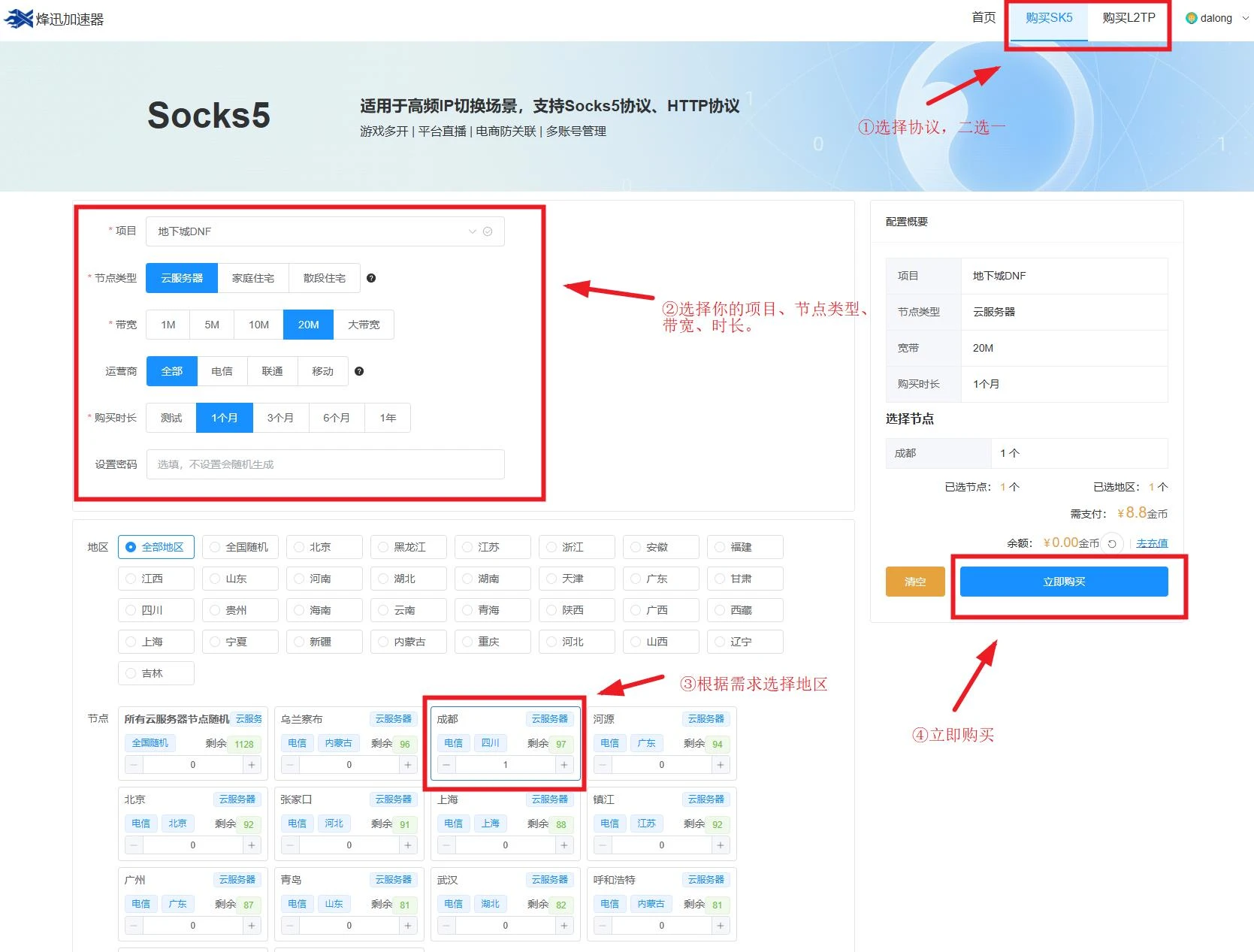Click the help icon beside node type options
The height and width of the screenshot is (952, 1254).
(371, 278)
